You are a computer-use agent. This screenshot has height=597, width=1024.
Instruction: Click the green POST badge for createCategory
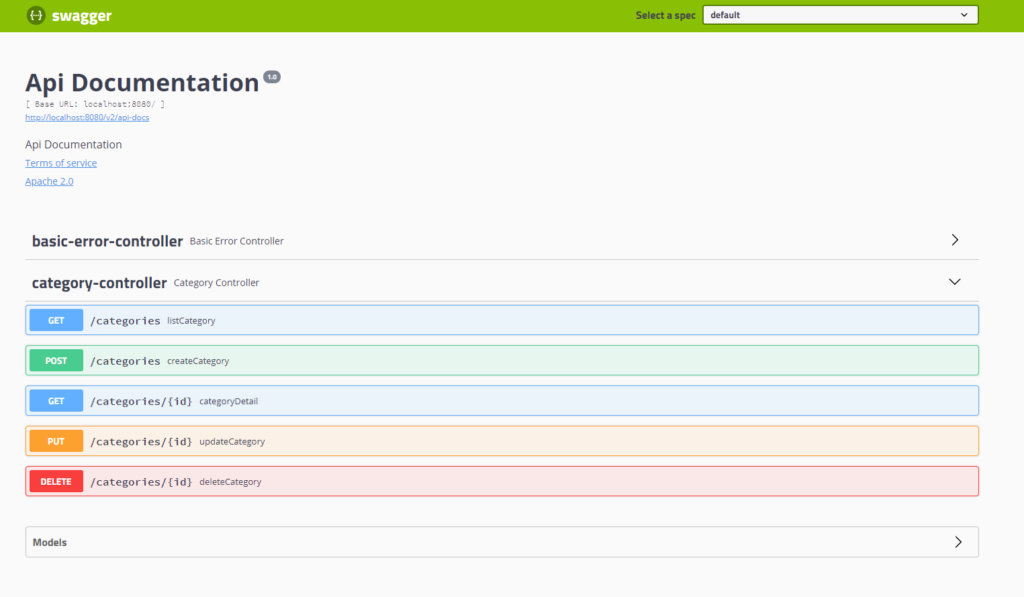(x=56, y=360)
